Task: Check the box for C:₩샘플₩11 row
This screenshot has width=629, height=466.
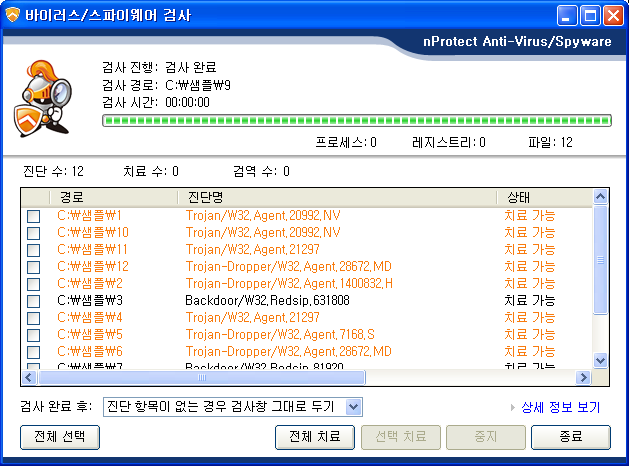Action: [33, 250]
